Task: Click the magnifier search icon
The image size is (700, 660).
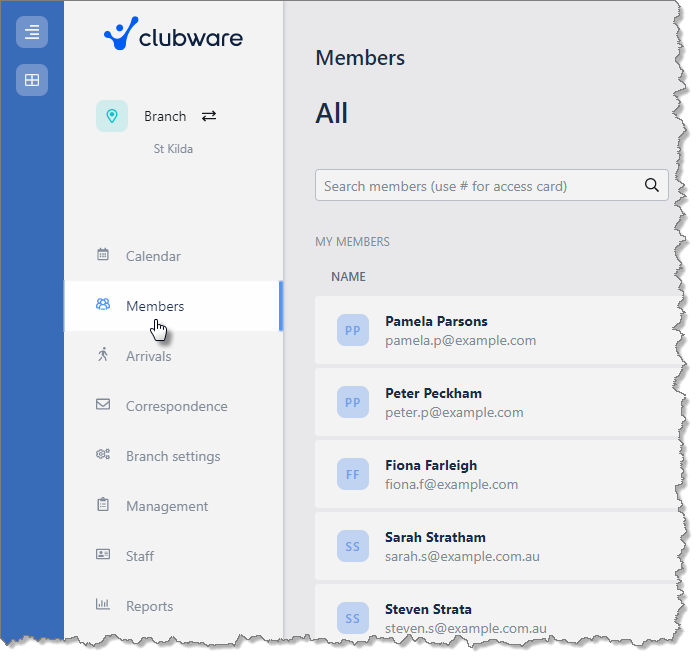Action: [x=652, y=185]
